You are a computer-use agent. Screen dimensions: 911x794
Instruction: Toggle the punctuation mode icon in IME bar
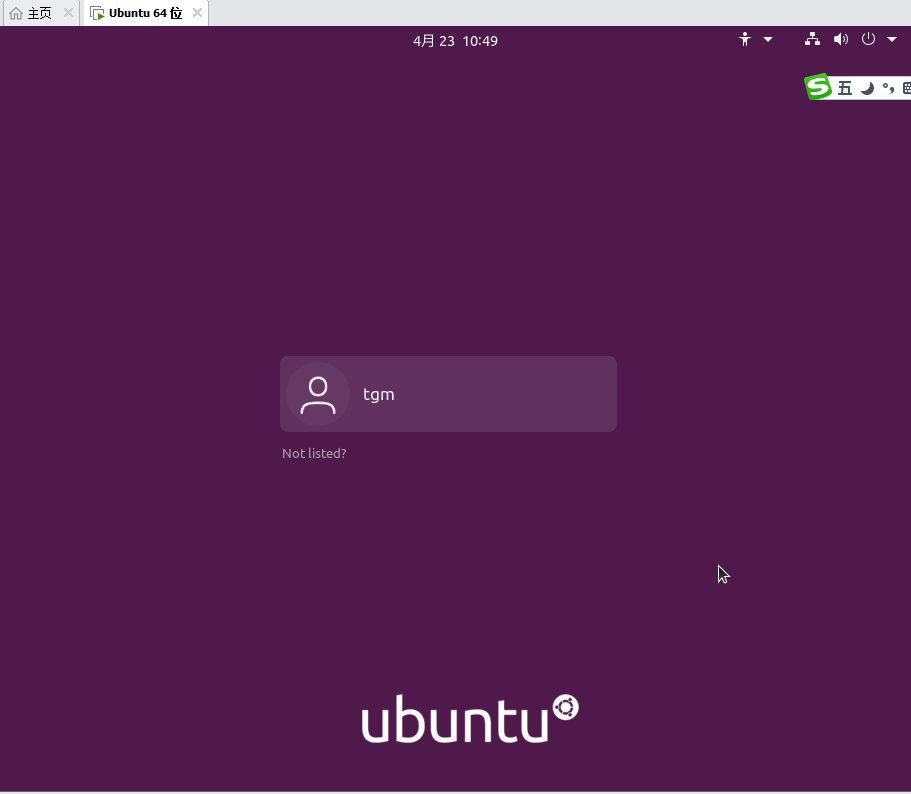point(888,88)
